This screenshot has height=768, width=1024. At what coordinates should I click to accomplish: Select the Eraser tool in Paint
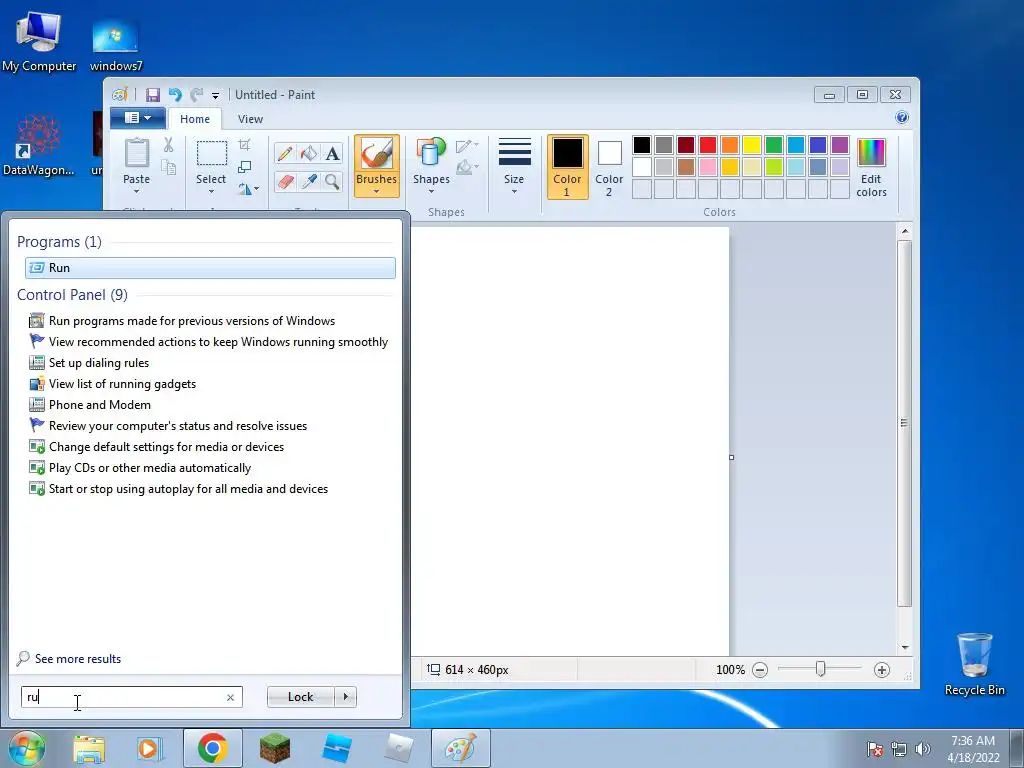tap(285, 181)
